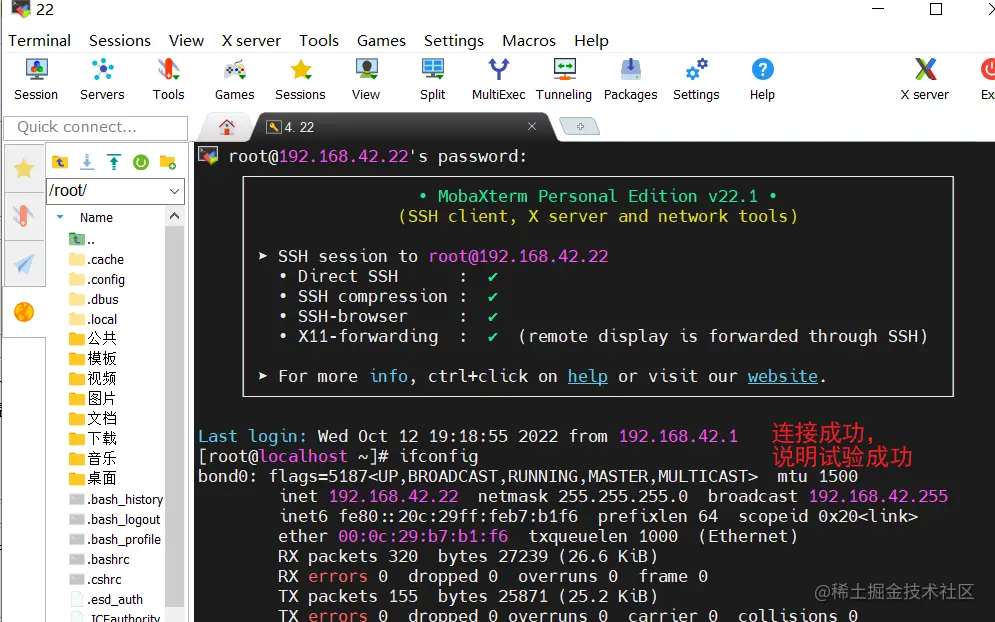Select the .config folder
This screenshot has height=622, width=995.
pos(96,279)
